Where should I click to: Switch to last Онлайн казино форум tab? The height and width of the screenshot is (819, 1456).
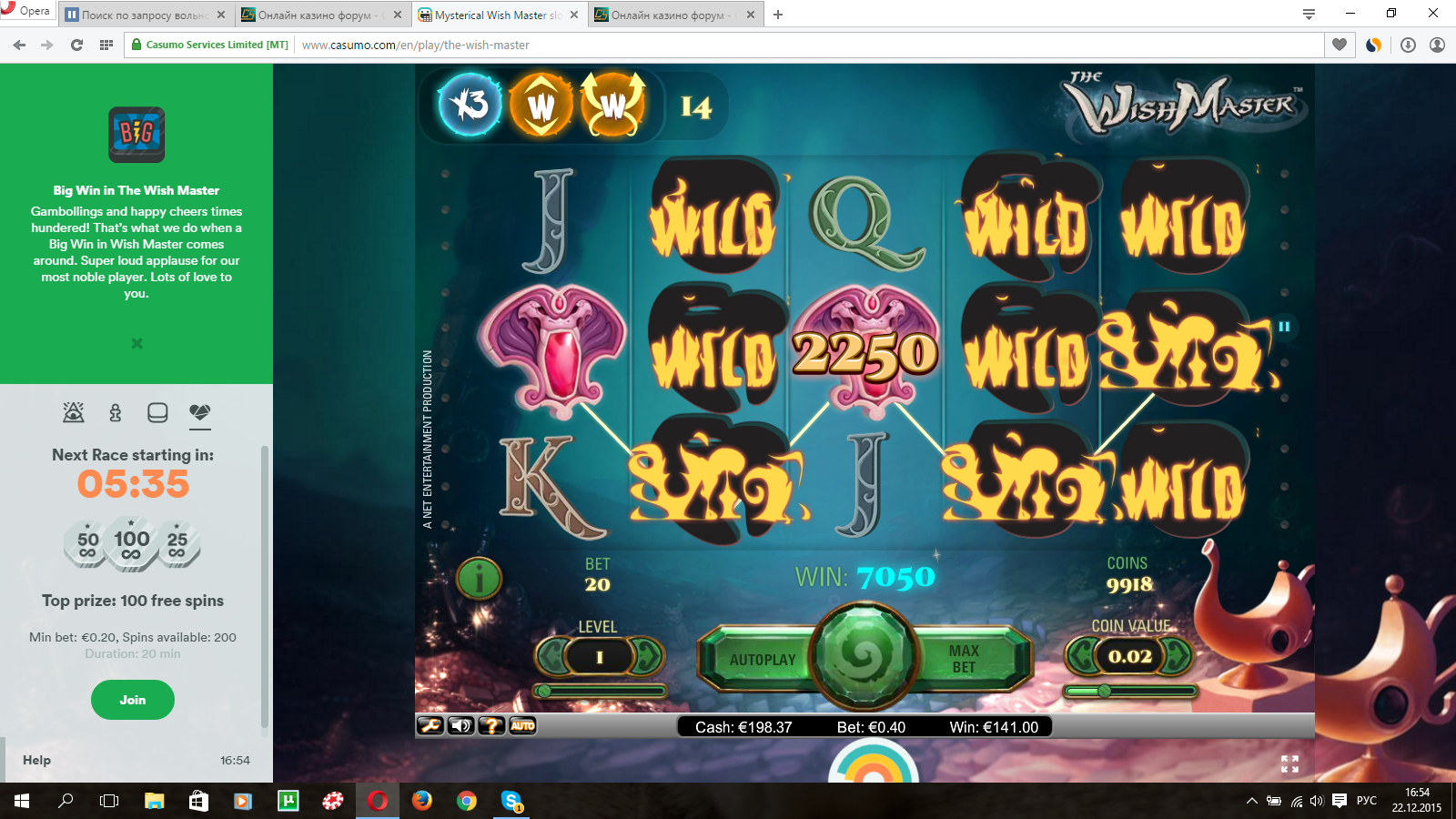tap(675, 15)
